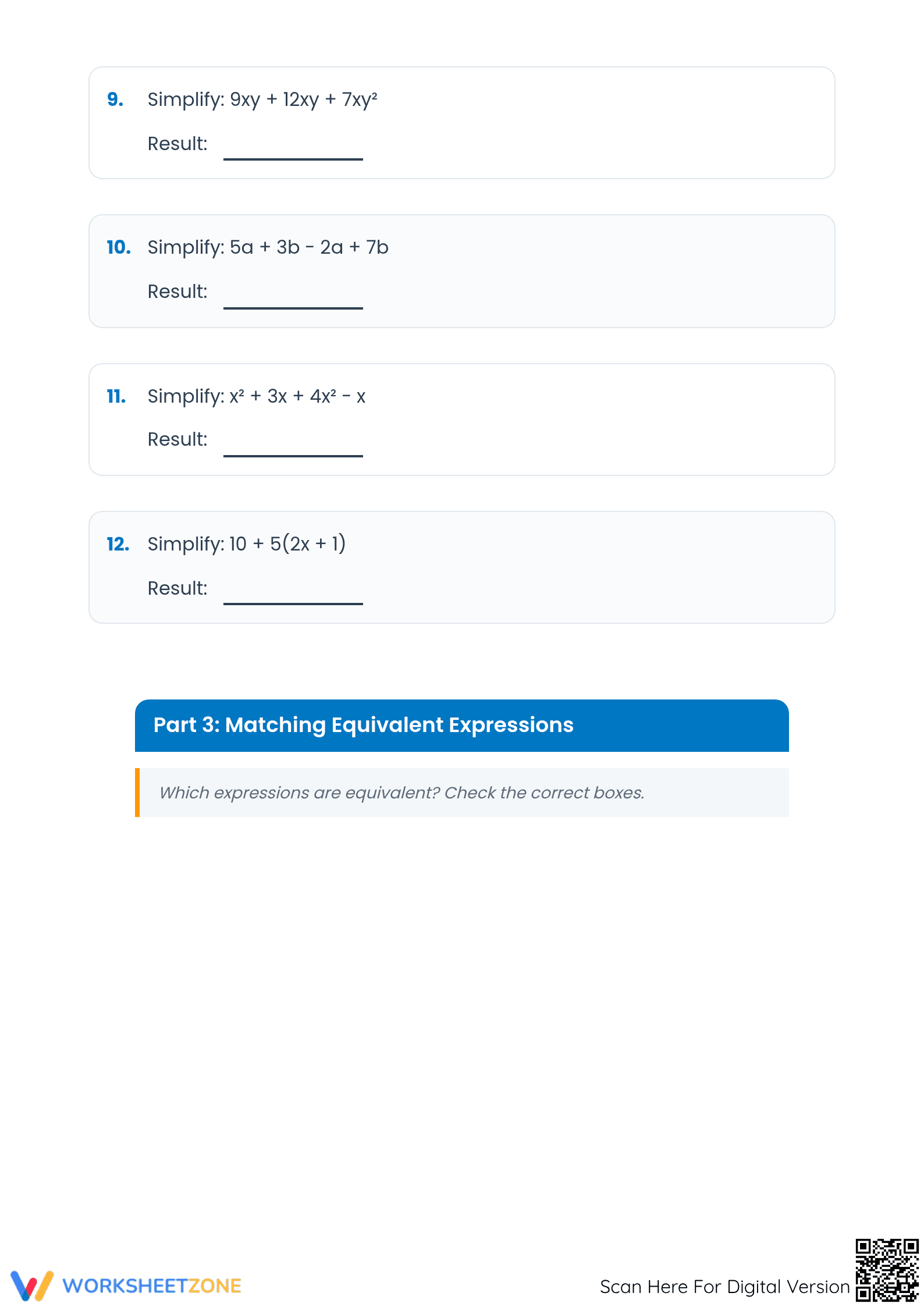The height and width of the screenshot is (1307, 924).
Task: Click the expression 10 + 5(2x + 1)
Action: click(287, 544)
